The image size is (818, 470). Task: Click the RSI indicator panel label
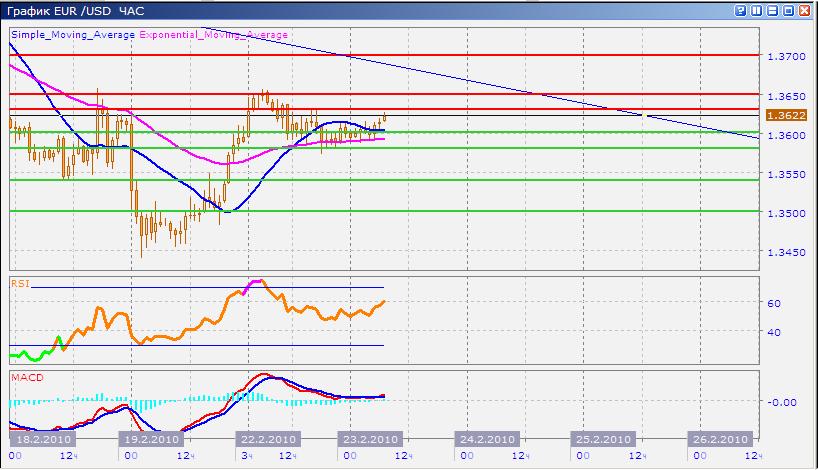pos(20,283)
